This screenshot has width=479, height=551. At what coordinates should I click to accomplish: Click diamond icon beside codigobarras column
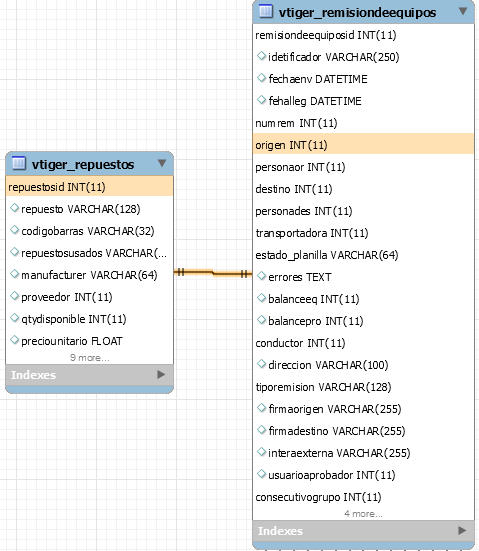(14, 230)
